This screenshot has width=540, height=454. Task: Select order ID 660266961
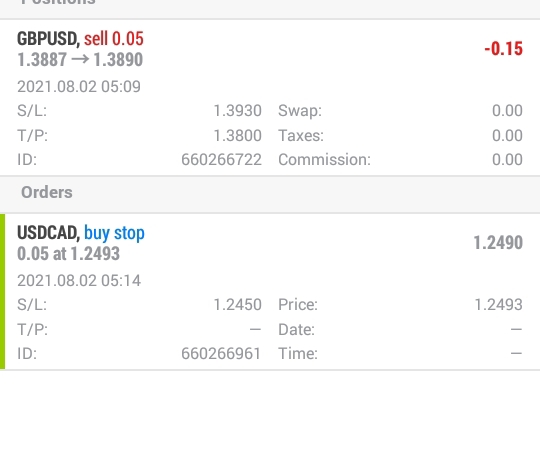tap(221, 353)
